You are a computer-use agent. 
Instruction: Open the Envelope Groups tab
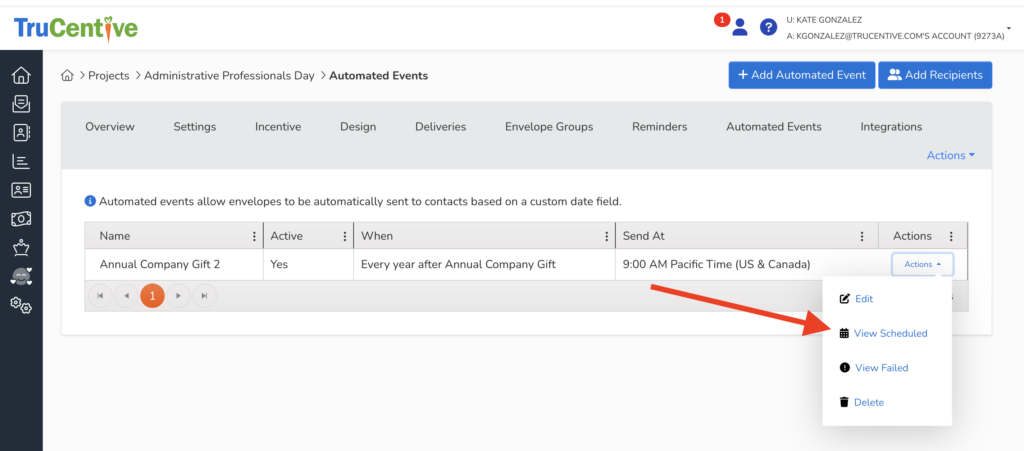tap(548, 127)
